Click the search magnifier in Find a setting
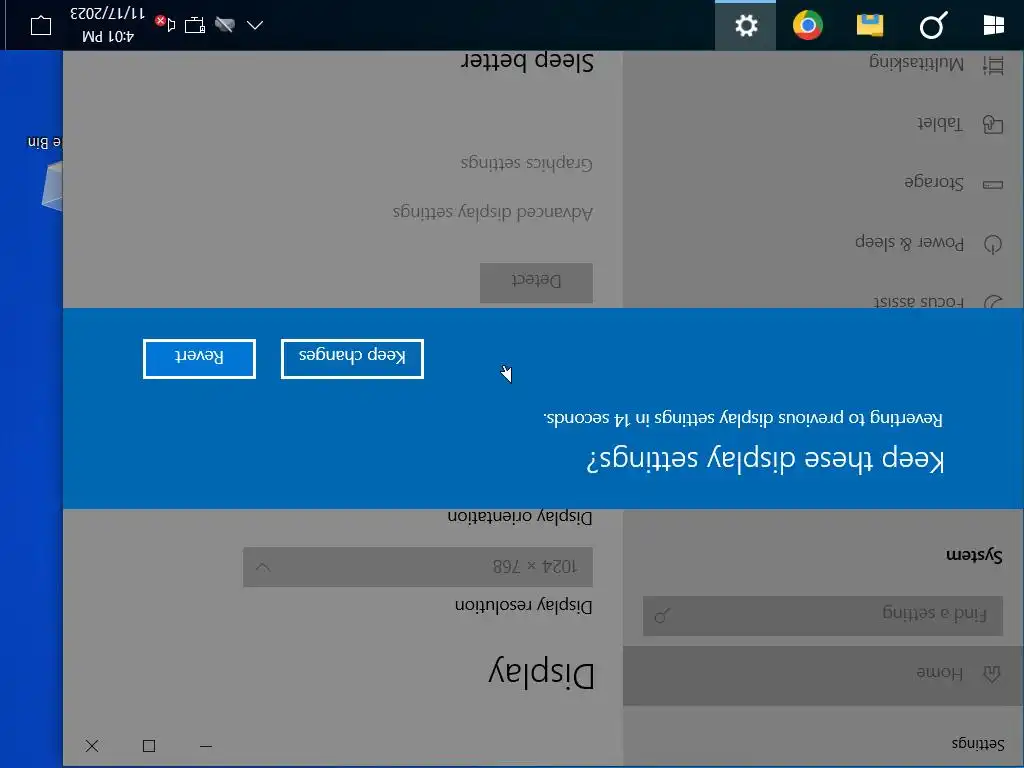 [x=662, y=616]
